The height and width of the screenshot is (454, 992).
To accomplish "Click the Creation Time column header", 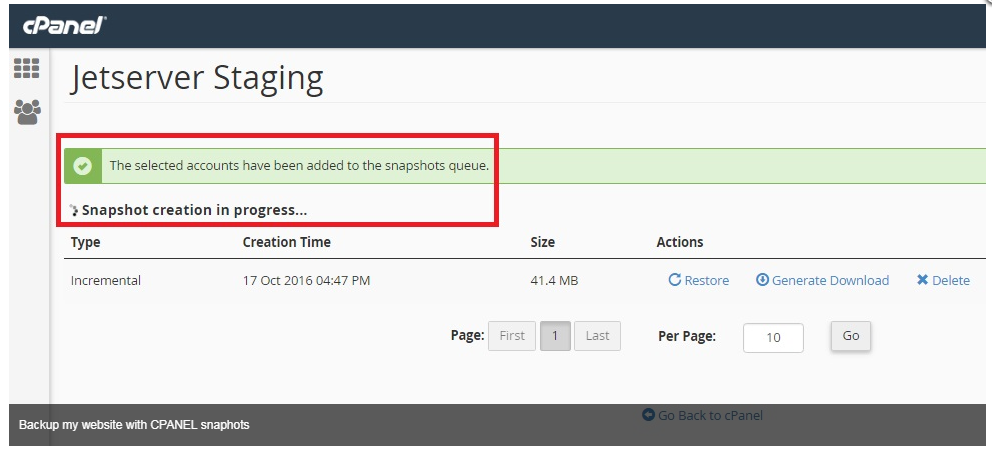I will click(287, 242).
